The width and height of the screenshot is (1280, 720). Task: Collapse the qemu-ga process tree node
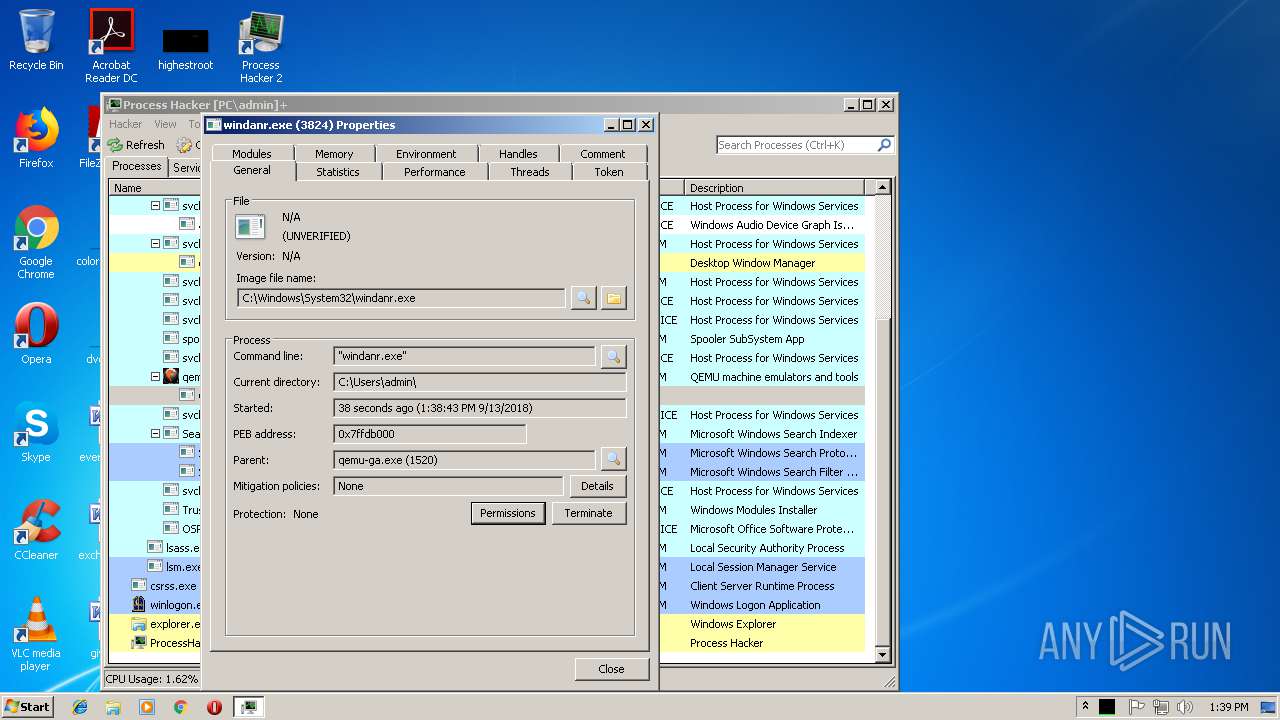click(155, 377)
